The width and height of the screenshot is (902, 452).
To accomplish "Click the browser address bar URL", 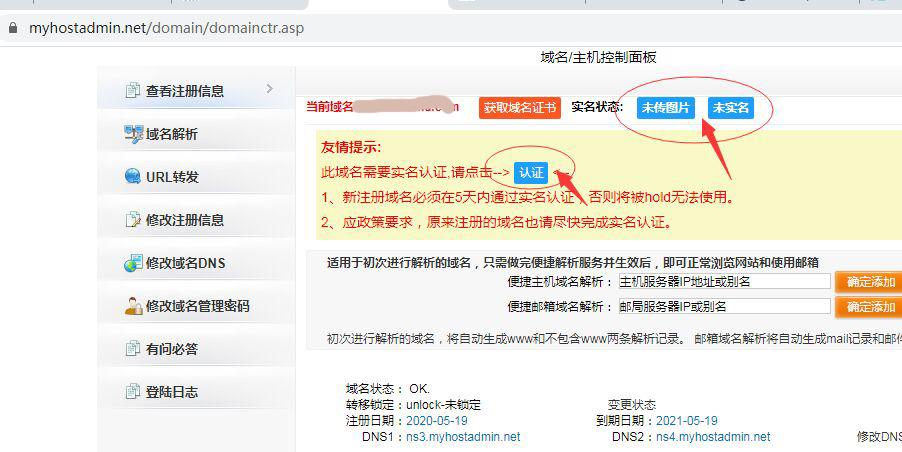I will [167, 28].
